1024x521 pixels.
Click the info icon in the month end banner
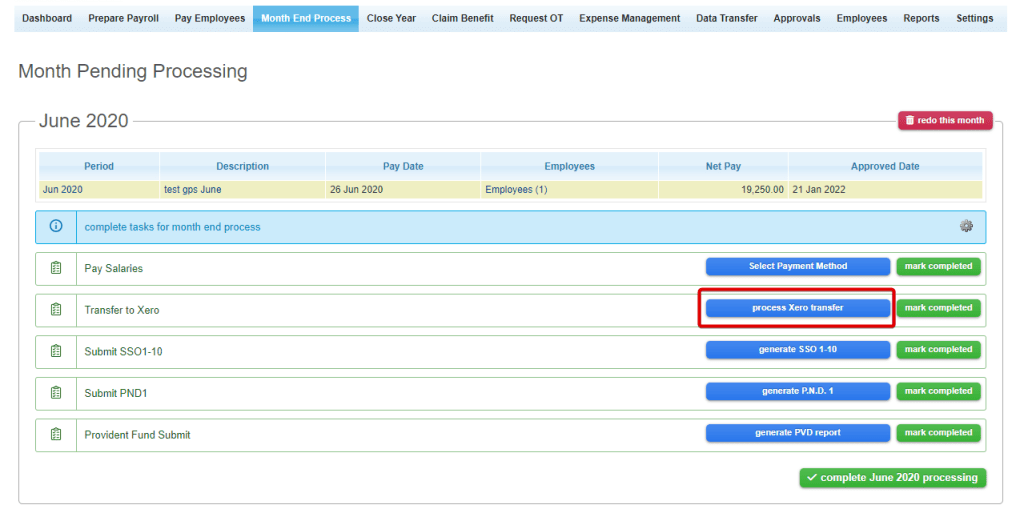(x=56, y=226)
